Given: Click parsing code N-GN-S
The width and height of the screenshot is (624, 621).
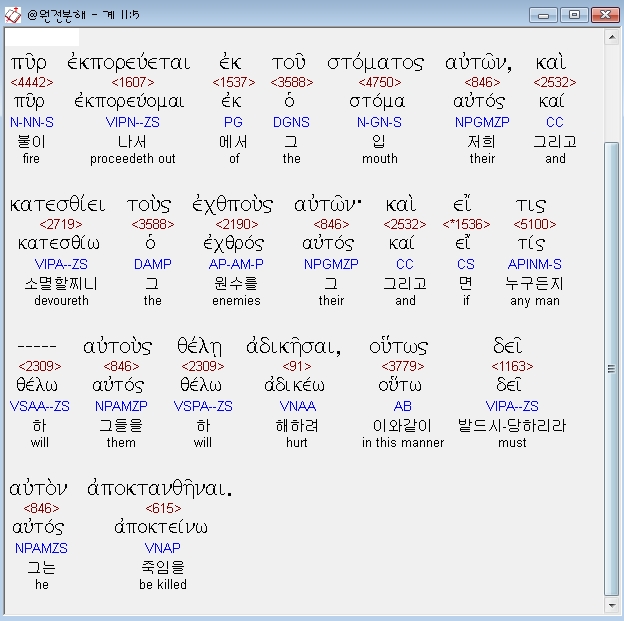Looking at the screenshot, I should (x=379, y=122).
